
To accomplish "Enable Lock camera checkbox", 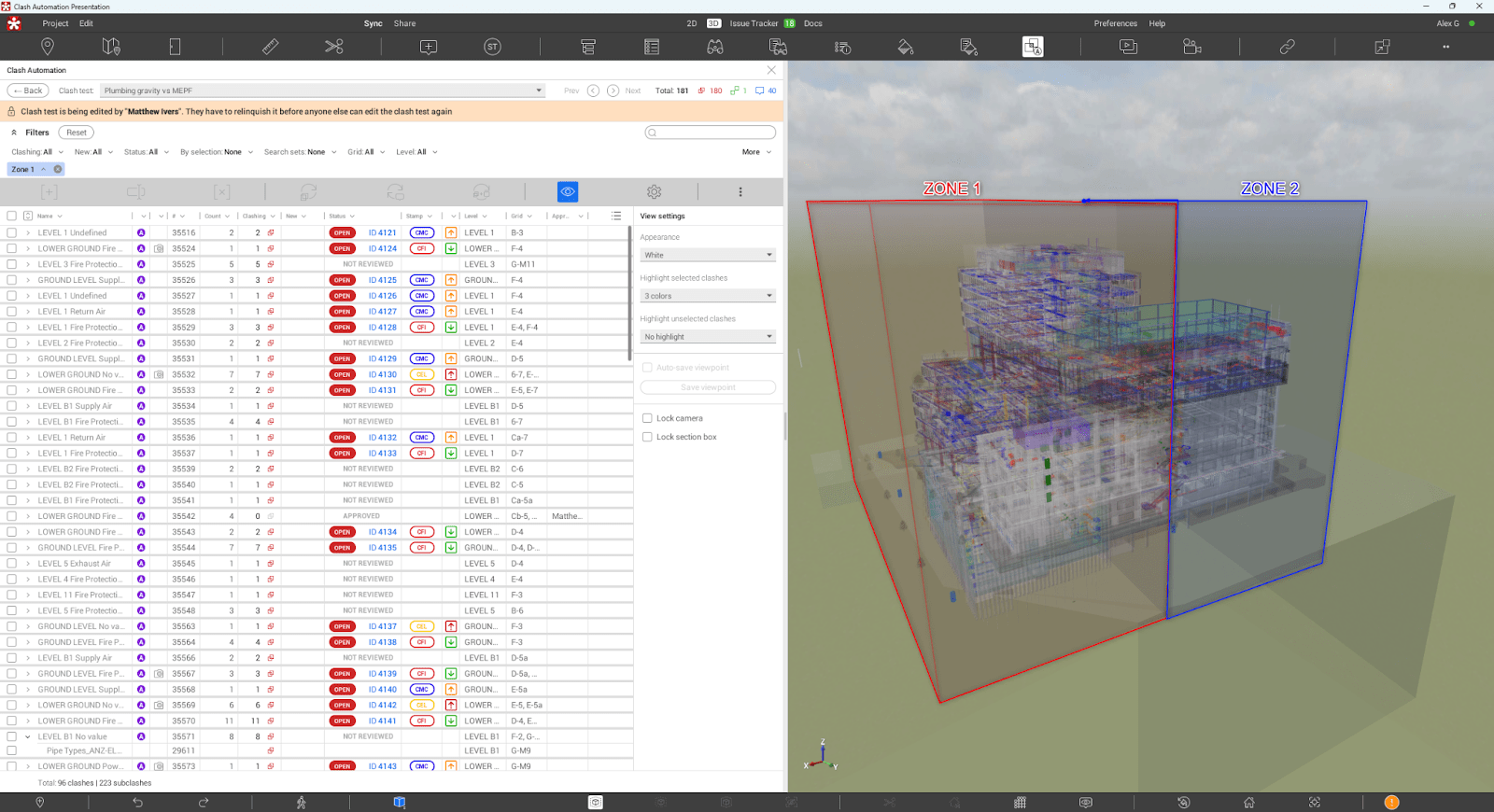I will [647, 418].
